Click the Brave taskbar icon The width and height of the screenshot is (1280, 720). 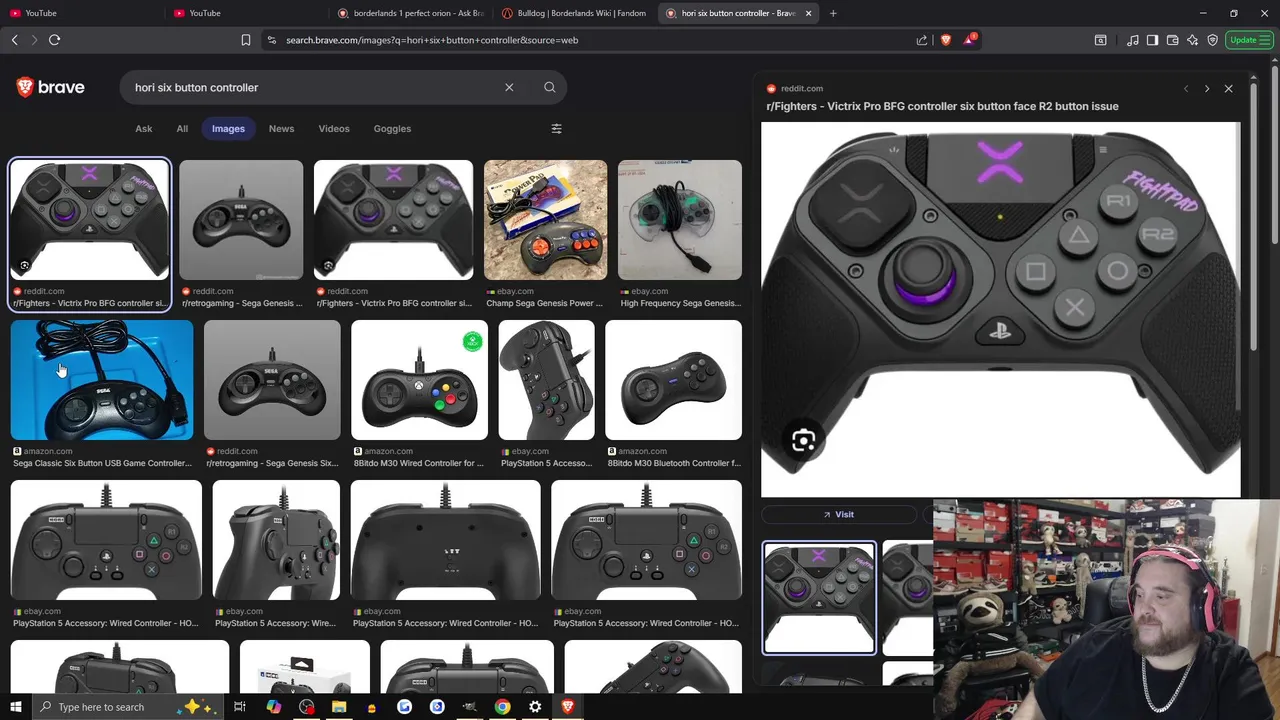coord(568,707)
